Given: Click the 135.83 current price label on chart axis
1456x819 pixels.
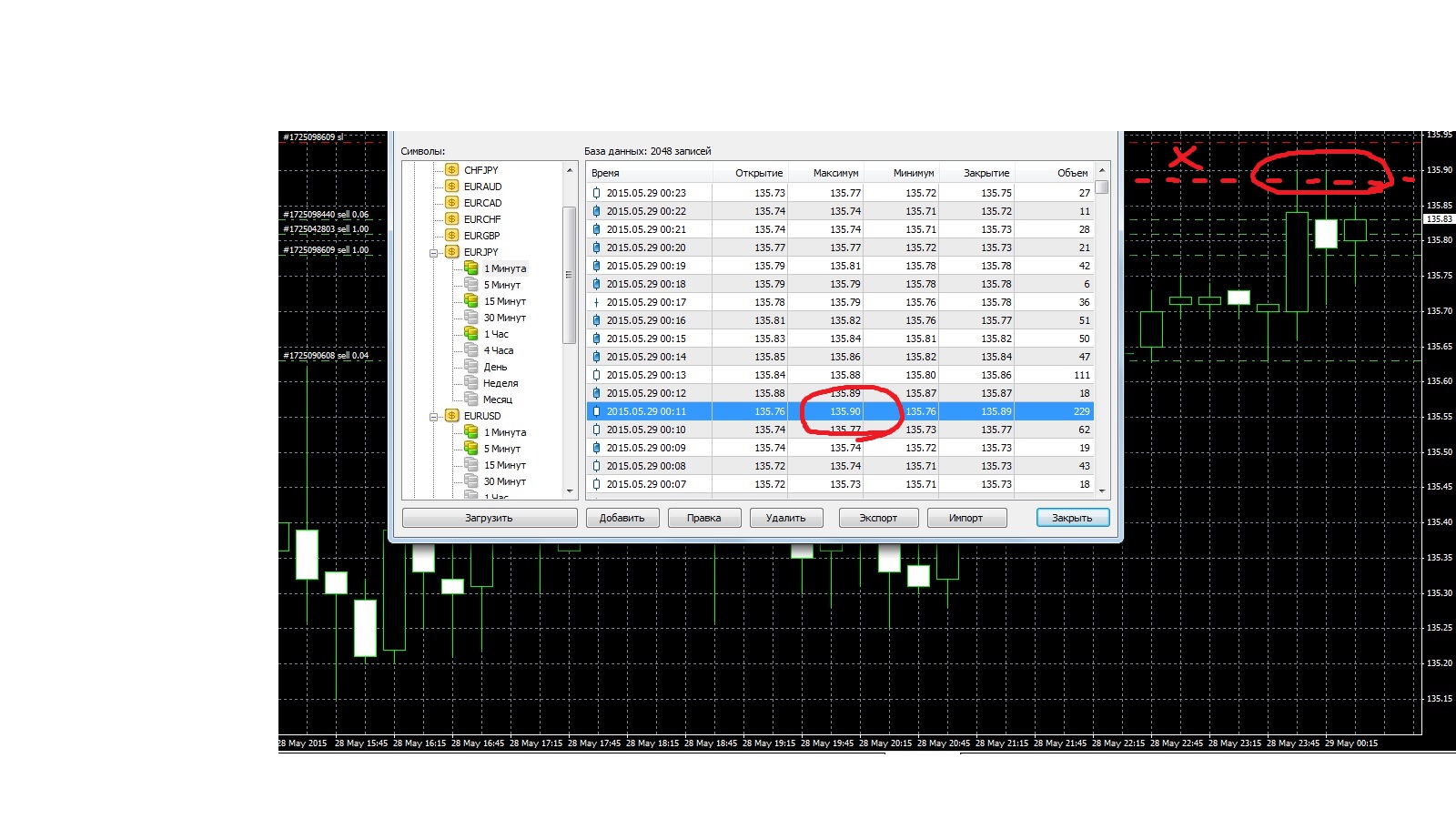Looking at the screenshot, I should 1439,219.
